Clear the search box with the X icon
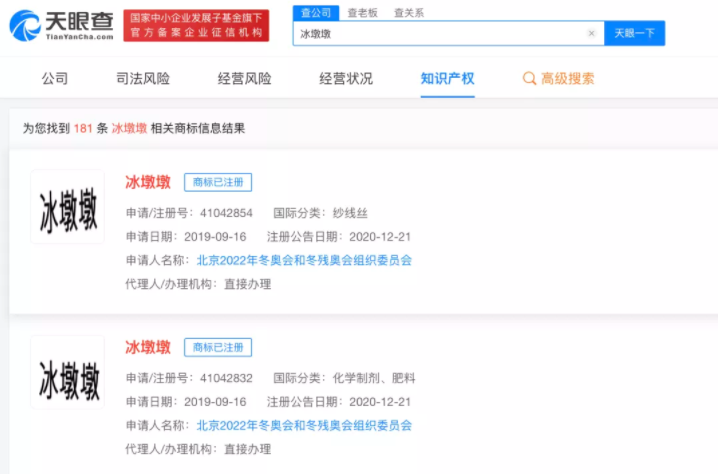 pos(591,33)
